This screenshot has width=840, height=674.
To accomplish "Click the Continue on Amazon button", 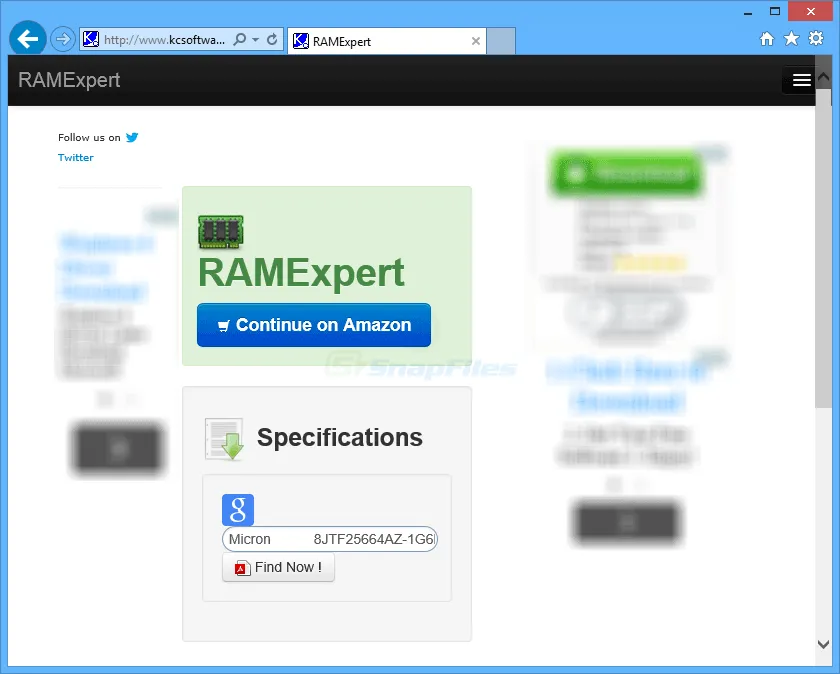I will point(314,325).
